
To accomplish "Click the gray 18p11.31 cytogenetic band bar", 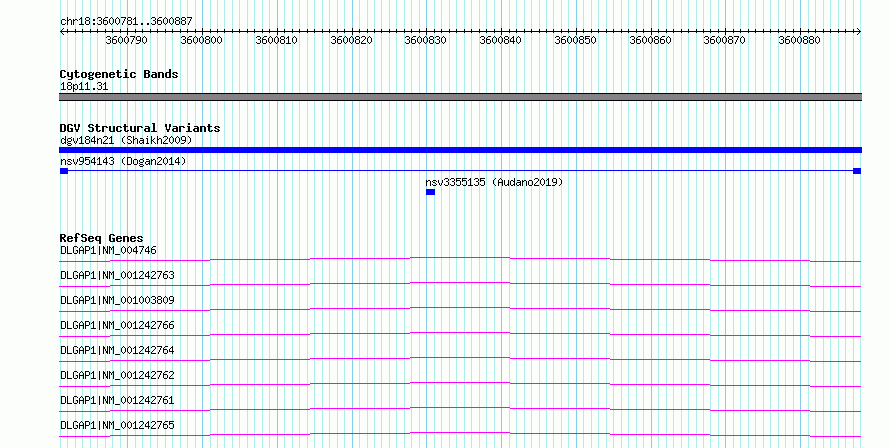I will (x=460, y=97).
